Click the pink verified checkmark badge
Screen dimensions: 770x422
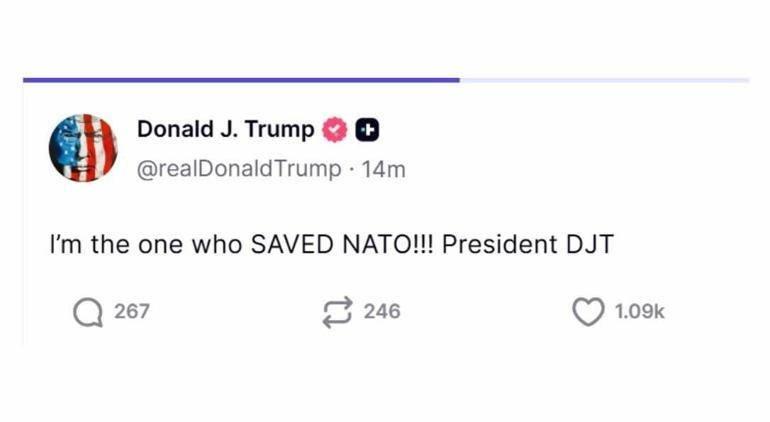[x=335, y=129]
